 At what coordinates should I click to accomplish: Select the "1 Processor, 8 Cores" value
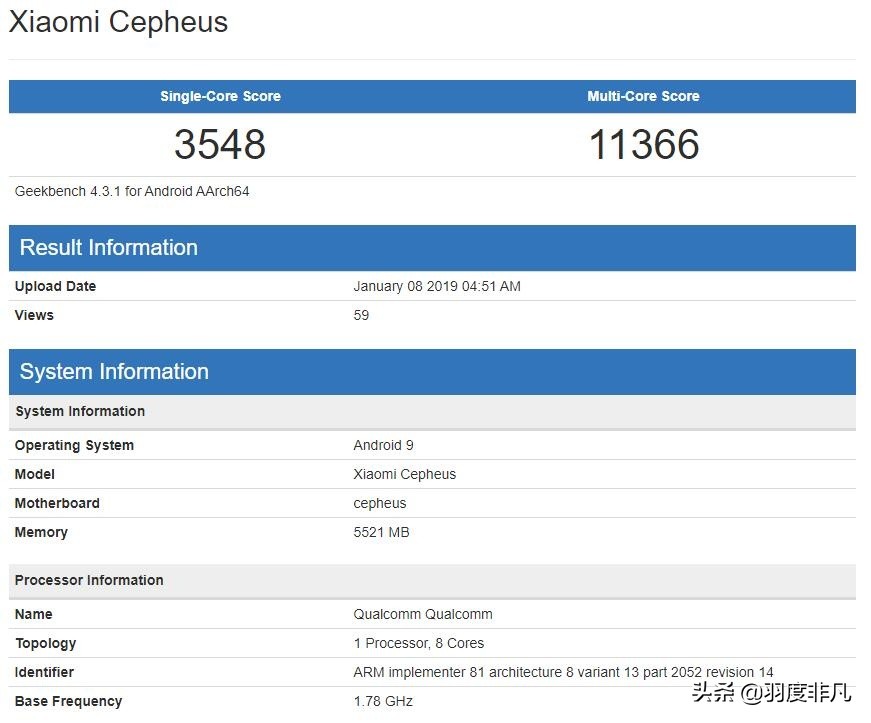[x=419, y=643]
